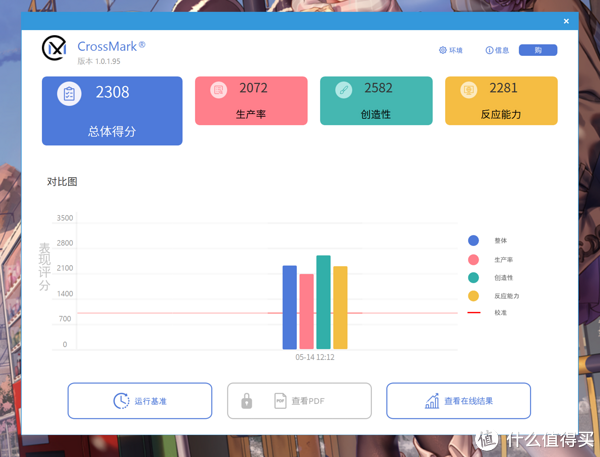Viewport: 600px width, 457px height.
Task: Click the CrossMark logo icon
Action: [54, 48]
